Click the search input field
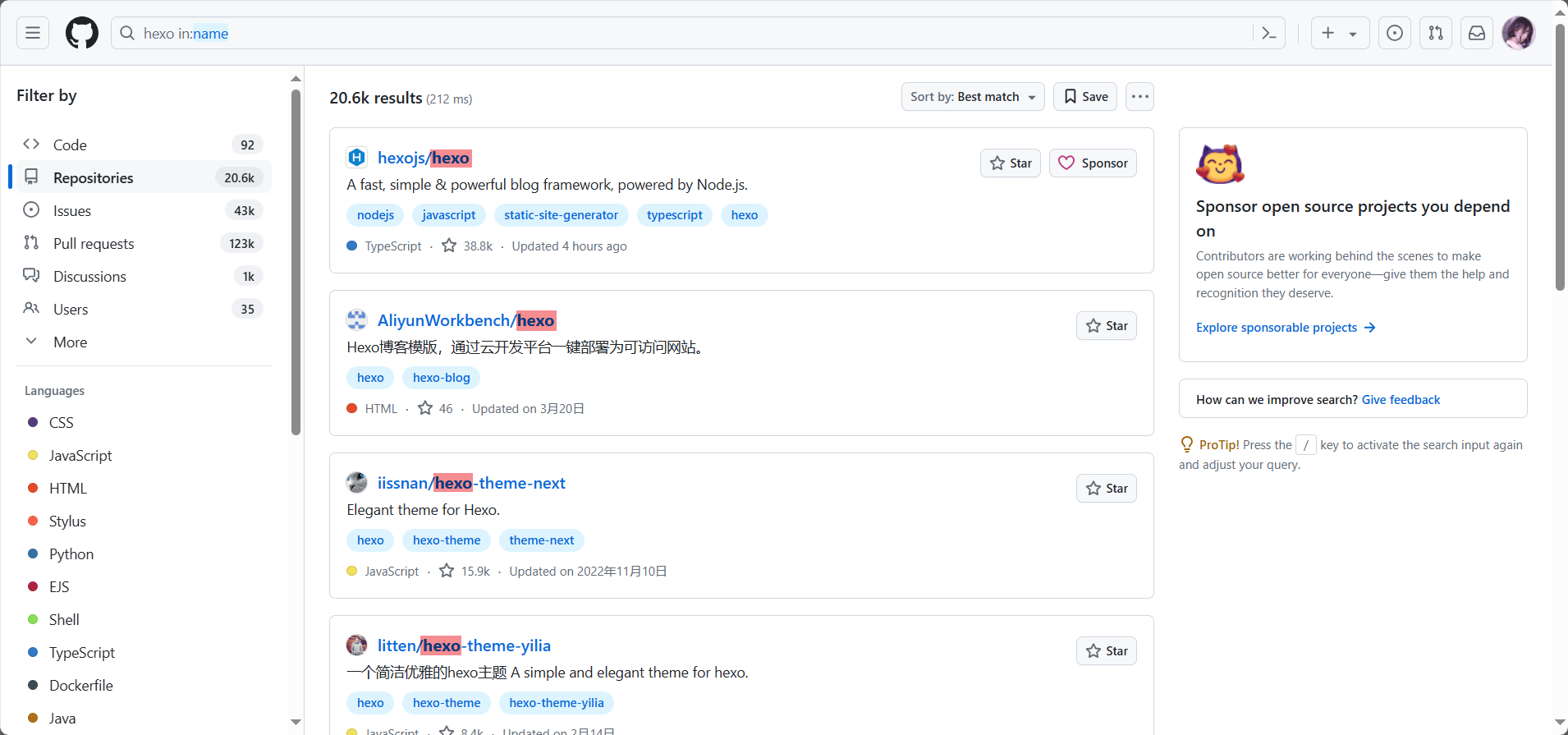This screenshot has height=735, width=1568. click(x=681, y=33)
